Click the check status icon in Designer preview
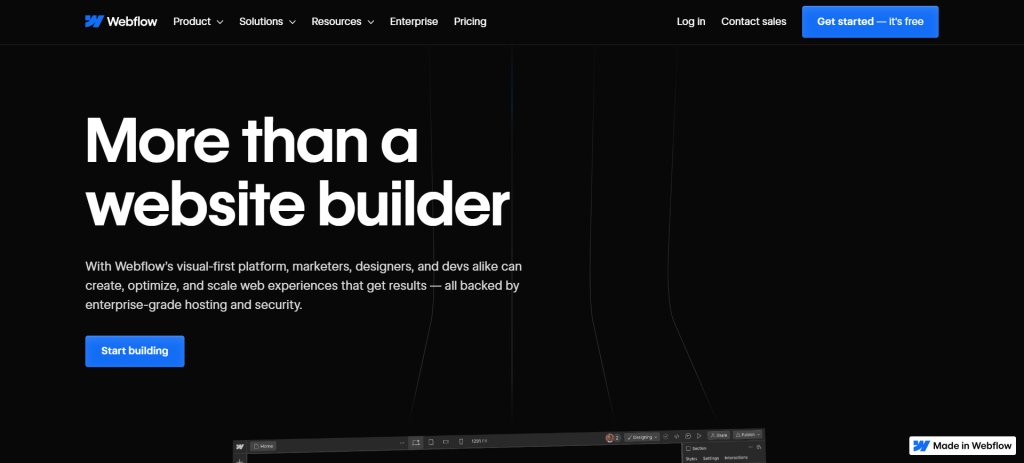Viewport: 1024px width, 463px height. (665, 436)
